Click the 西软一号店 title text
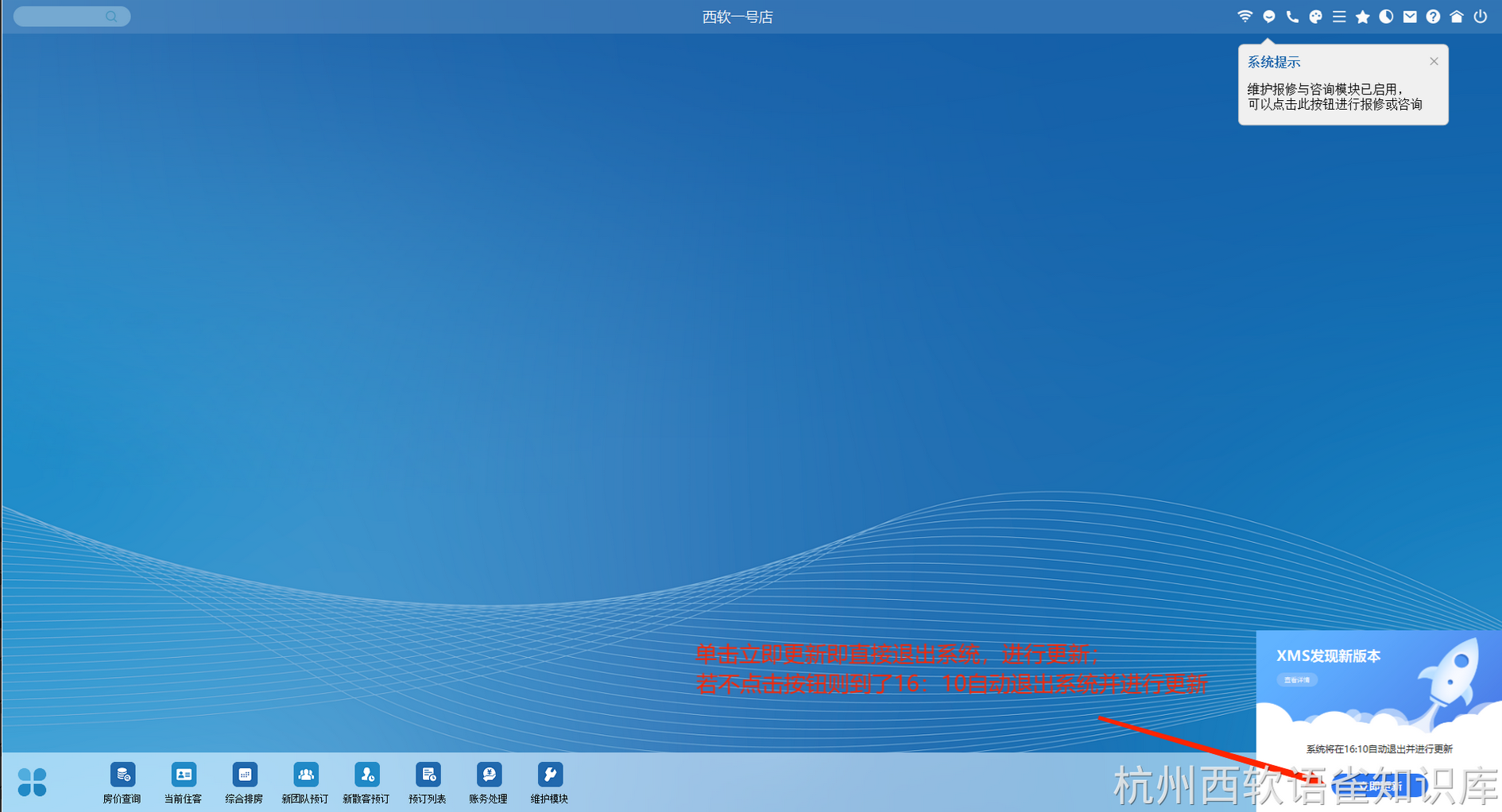 pos(737,17)
